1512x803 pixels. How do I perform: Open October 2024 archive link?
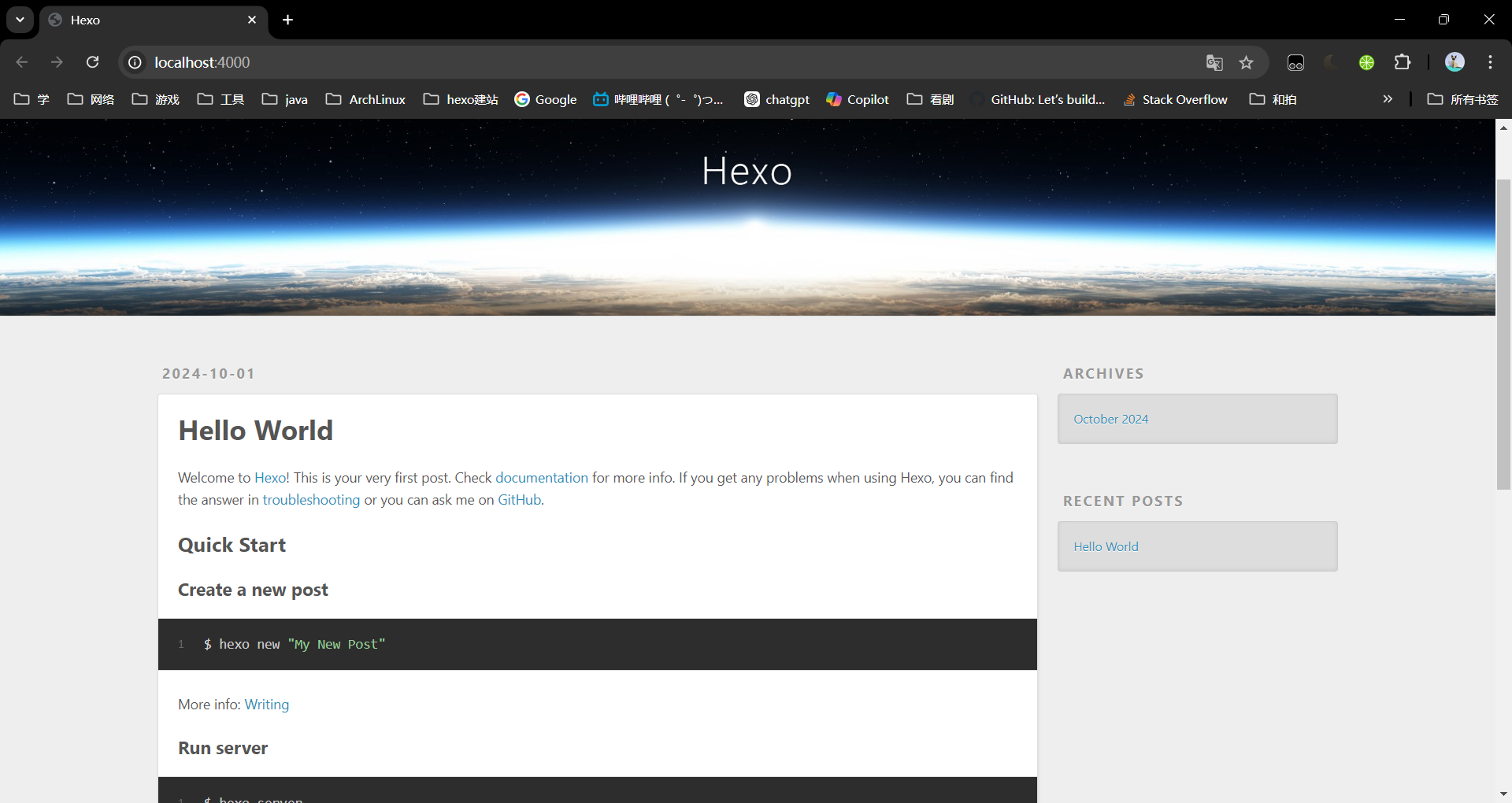click(1110, 419)
